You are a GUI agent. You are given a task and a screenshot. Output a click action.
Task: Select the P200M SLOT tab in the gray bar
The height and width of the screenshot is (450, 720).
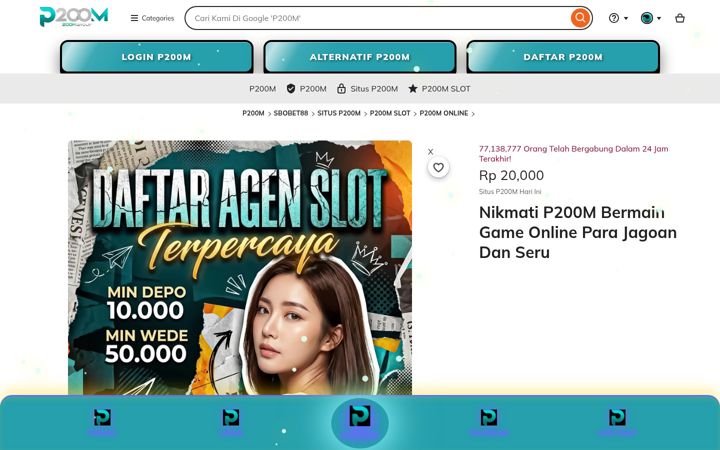[x=446, y=89]
